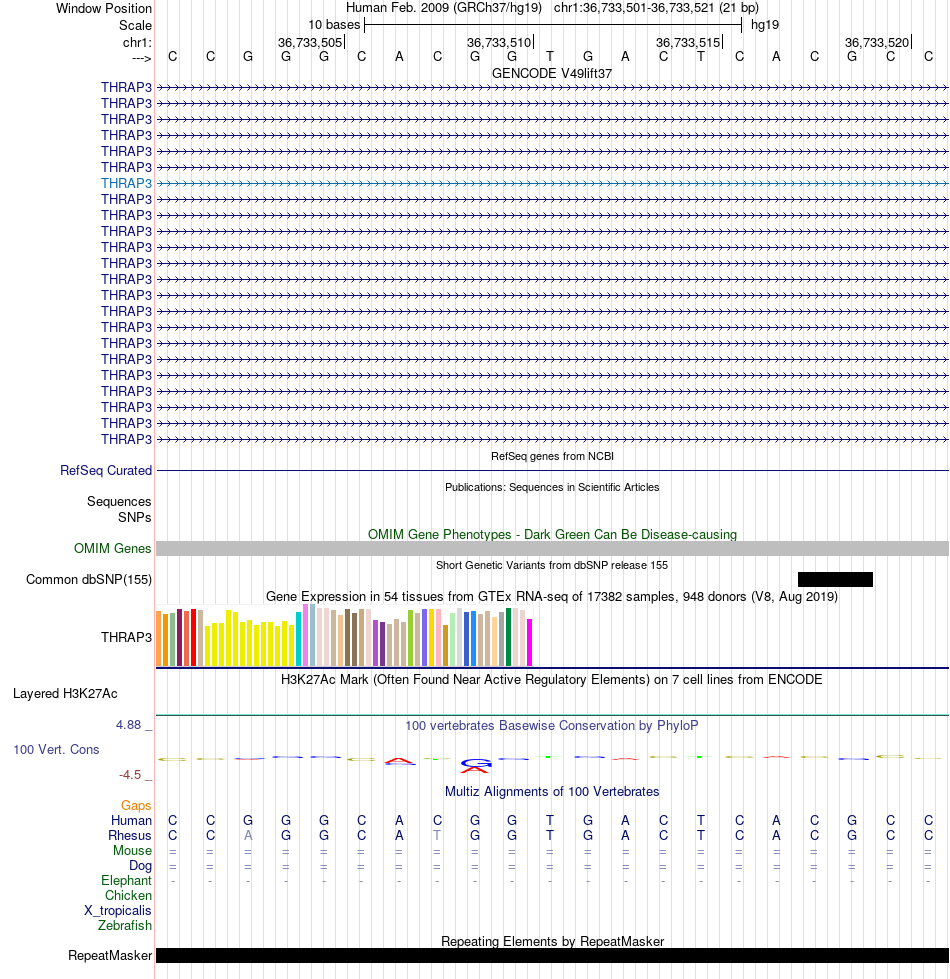
Task: Click the '10 bases' scale label
Action: pyautogui.click(x=334, y=25)
